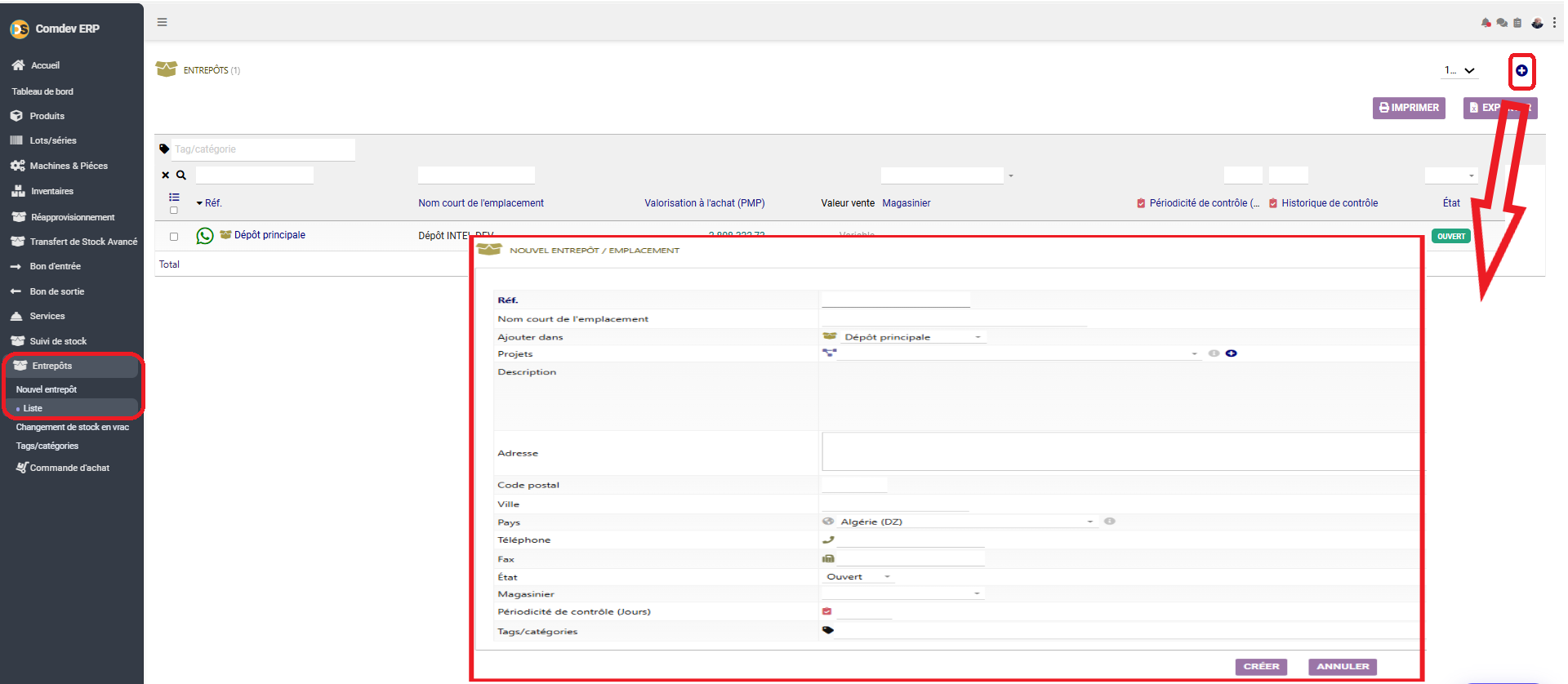The width and height of the screenshot is (1568, 684).
Task: Click the Machines & Pièces gears icon
Action: point(17,166)
